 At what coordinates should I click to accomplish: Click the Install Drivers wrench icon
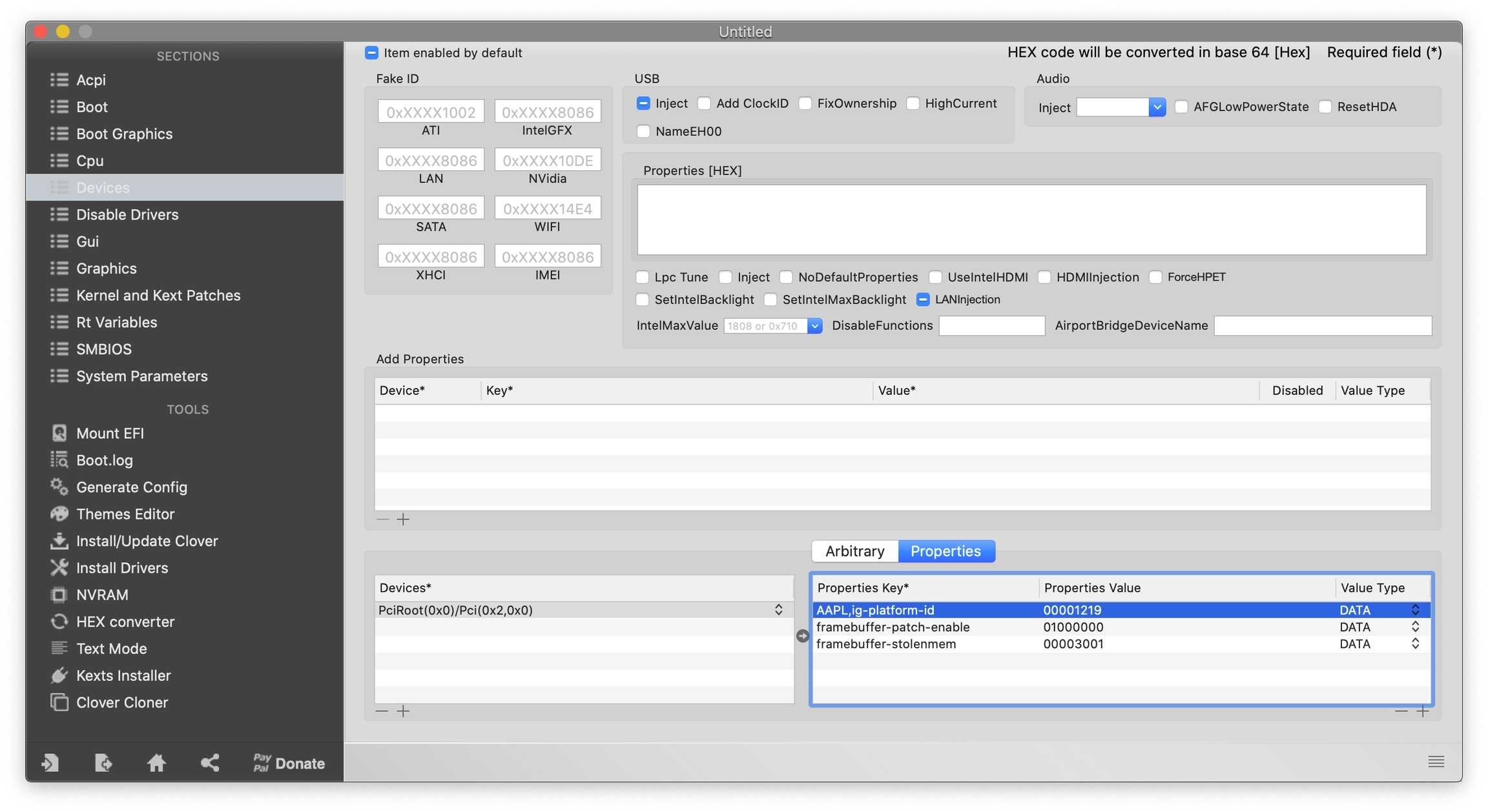coord(59,567)
